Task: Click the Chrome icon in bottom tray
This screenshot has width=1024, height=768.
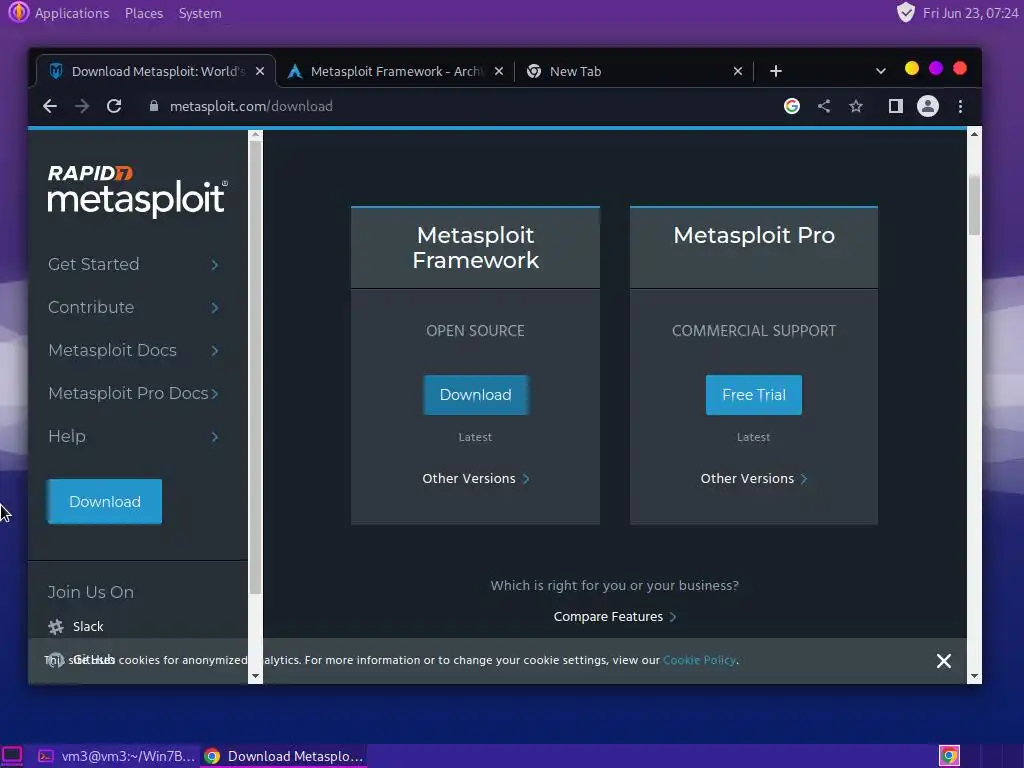Action: pyautogui.click(x=950, y=756)
